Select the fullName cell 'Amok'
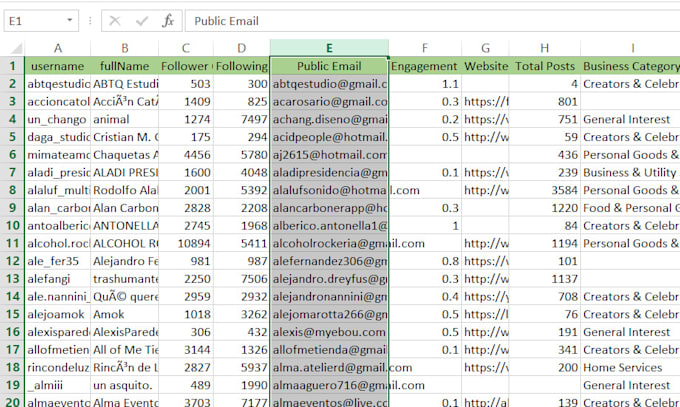Image resolution: width=680 pixels, height=407 pixels. (x=125, y=314)
